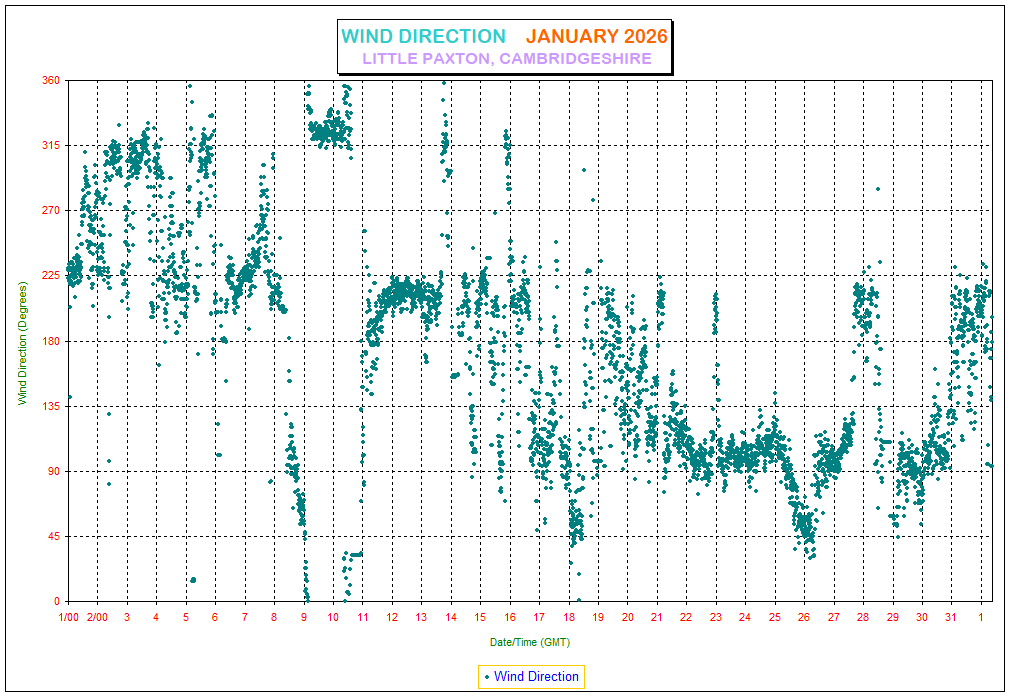
Task: Click the WIND DIRECTION chart title
Action: click(423, 36)
